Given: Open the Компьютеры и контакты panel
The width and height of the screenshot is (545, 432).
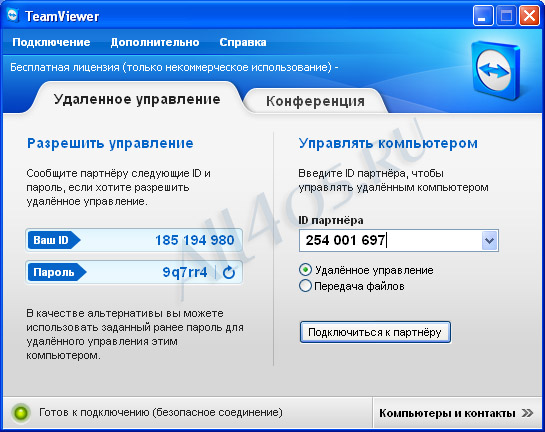Looking at the screenshot, I should coord(456,413).
